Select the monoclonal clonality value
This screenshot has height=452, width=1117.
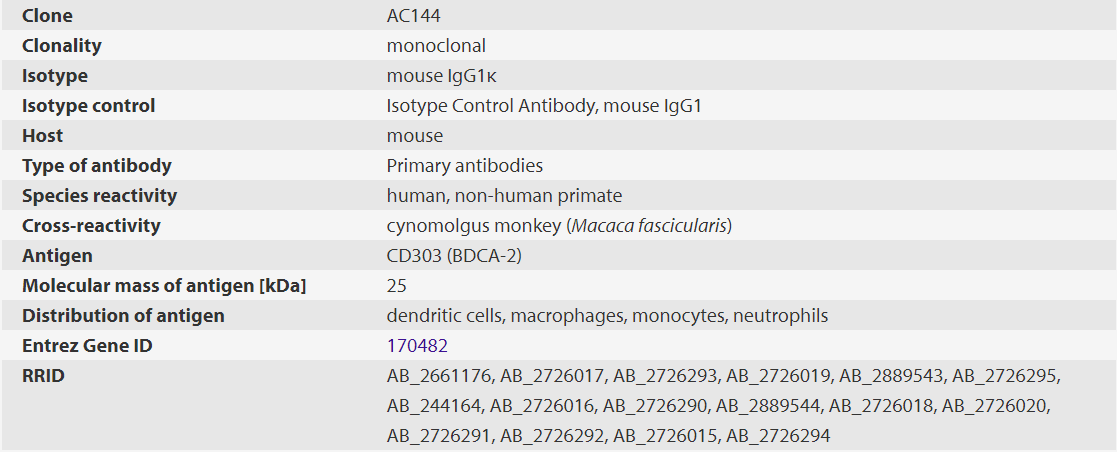point(436,46)
